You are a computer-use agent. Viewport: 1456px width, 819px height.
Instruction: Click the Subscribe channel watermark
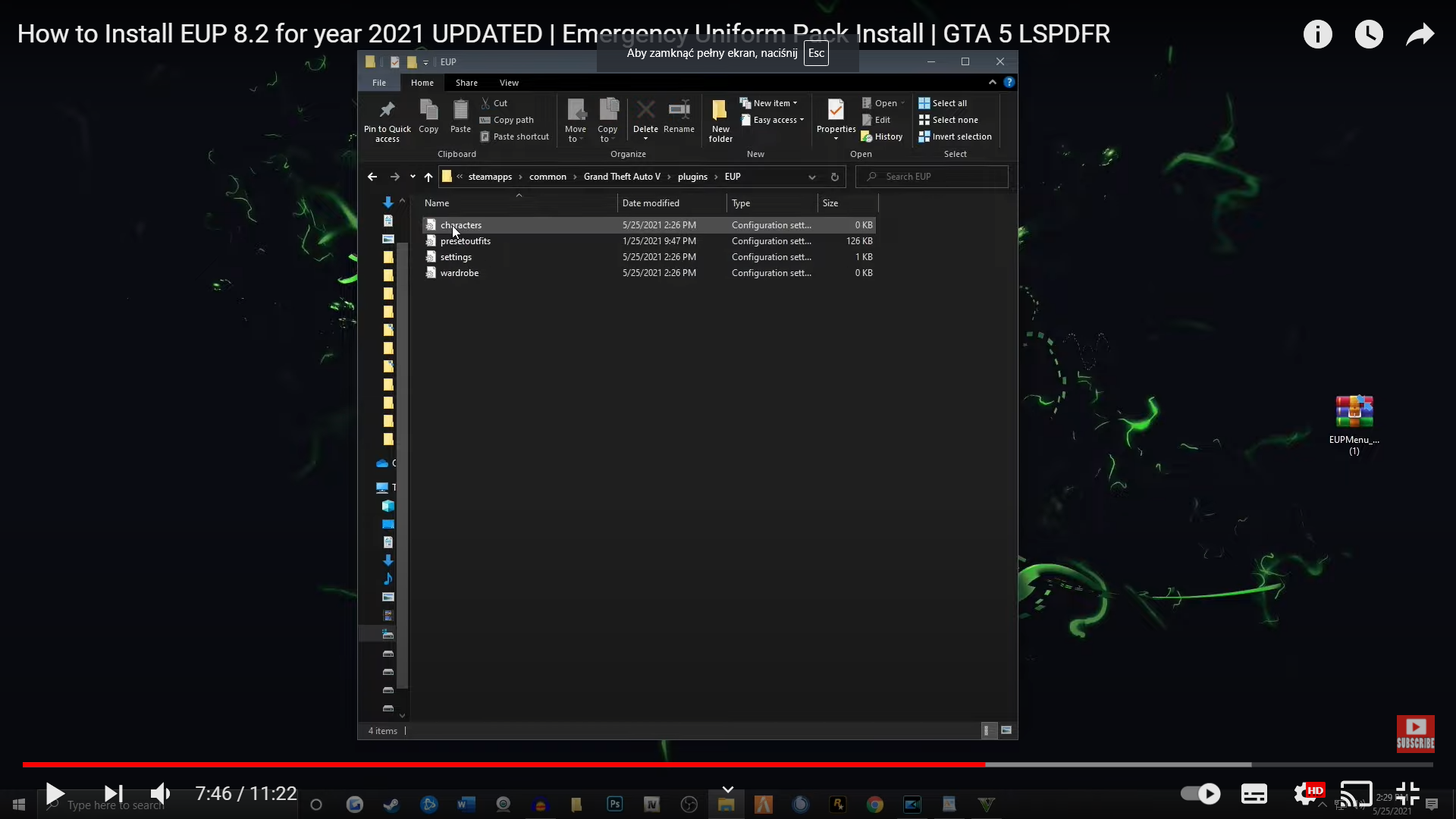click(1415, 734)
